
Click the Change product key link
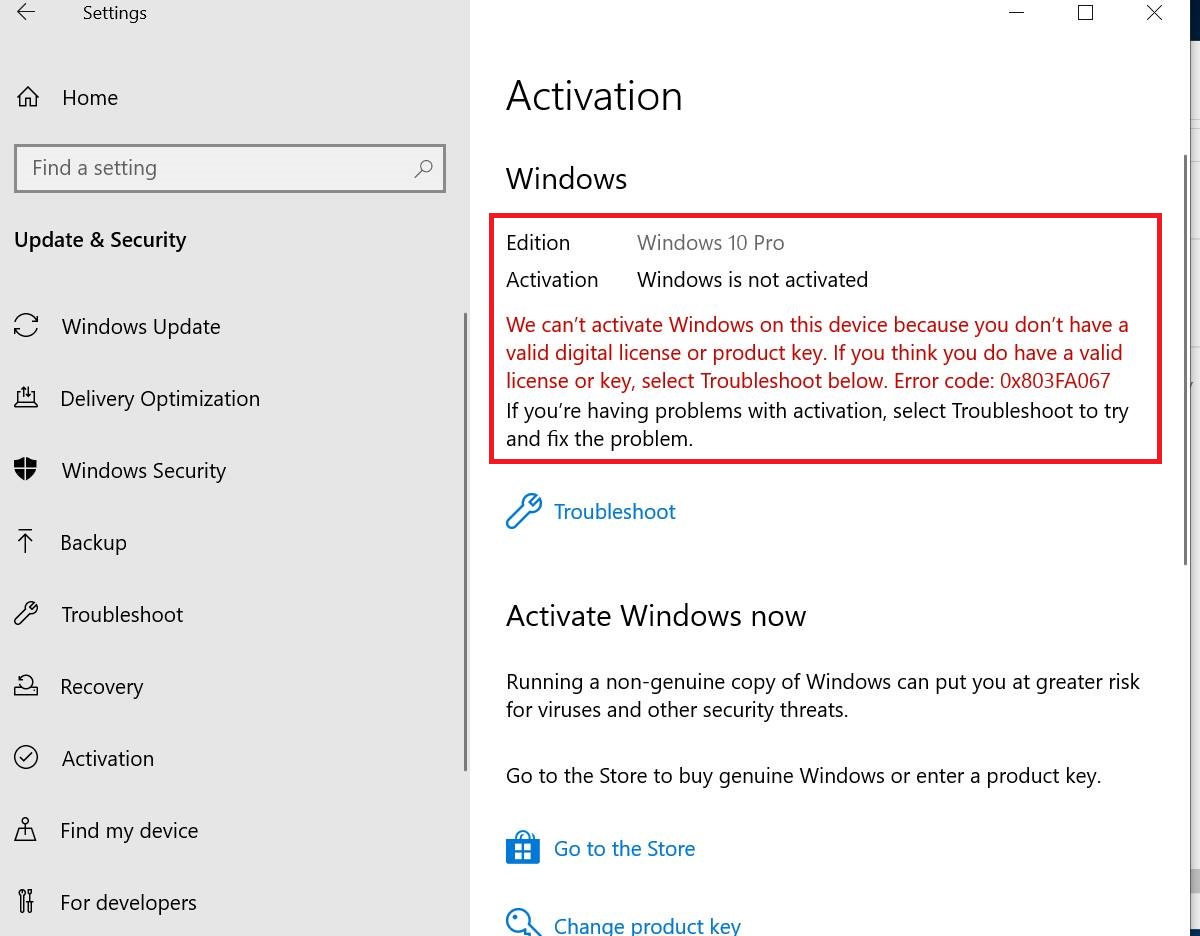pos(647,925)
